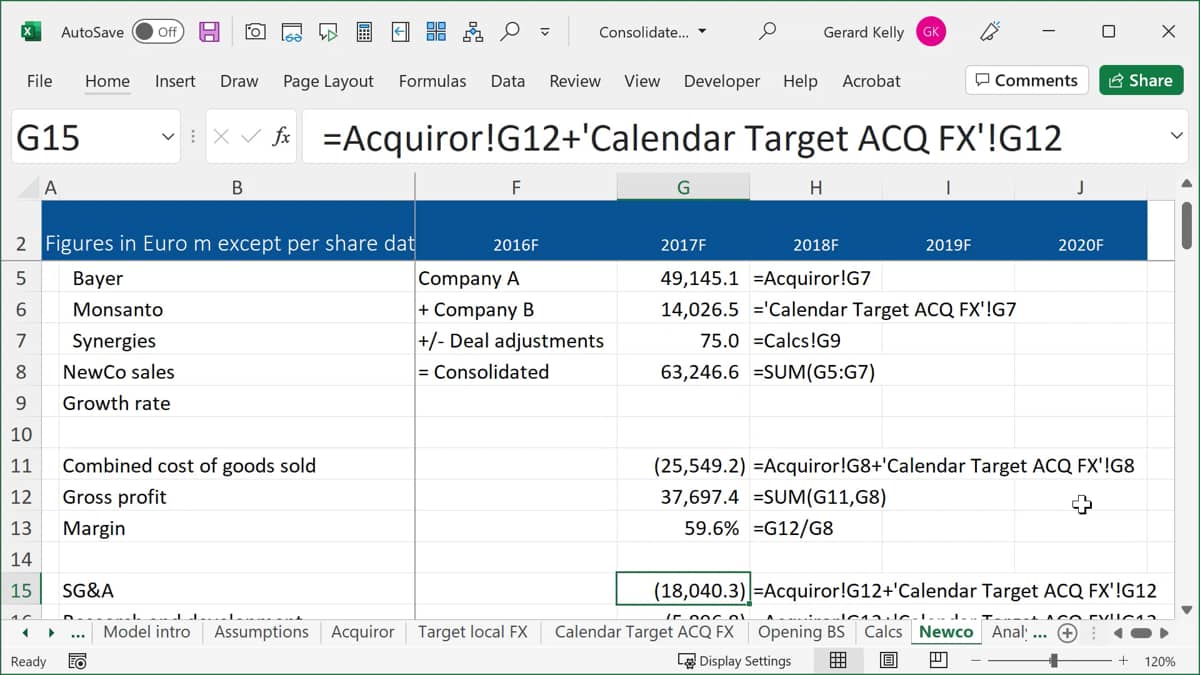1200x675 pixels.
Task: Click the hierarchy diagram icon in Quick Access toolbar
Action: 473,32
